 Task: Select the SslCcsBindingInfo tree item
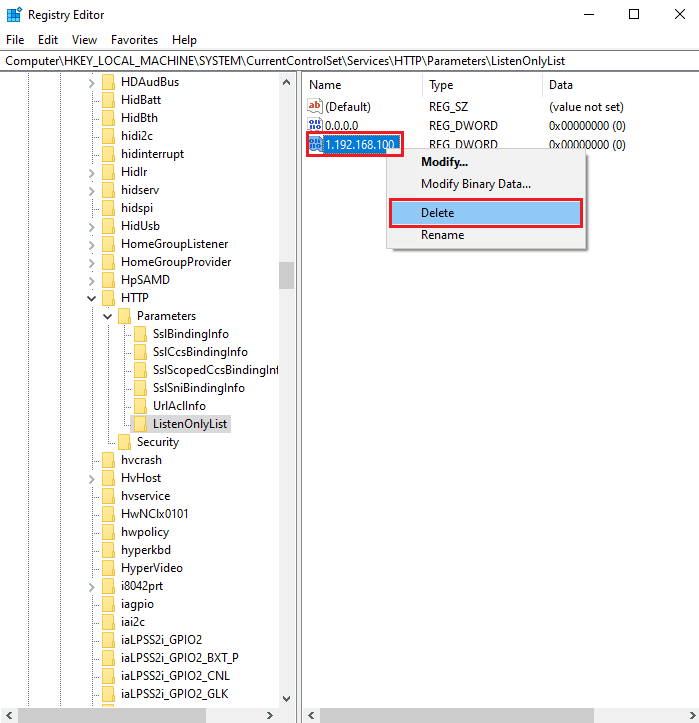(200, 352)
